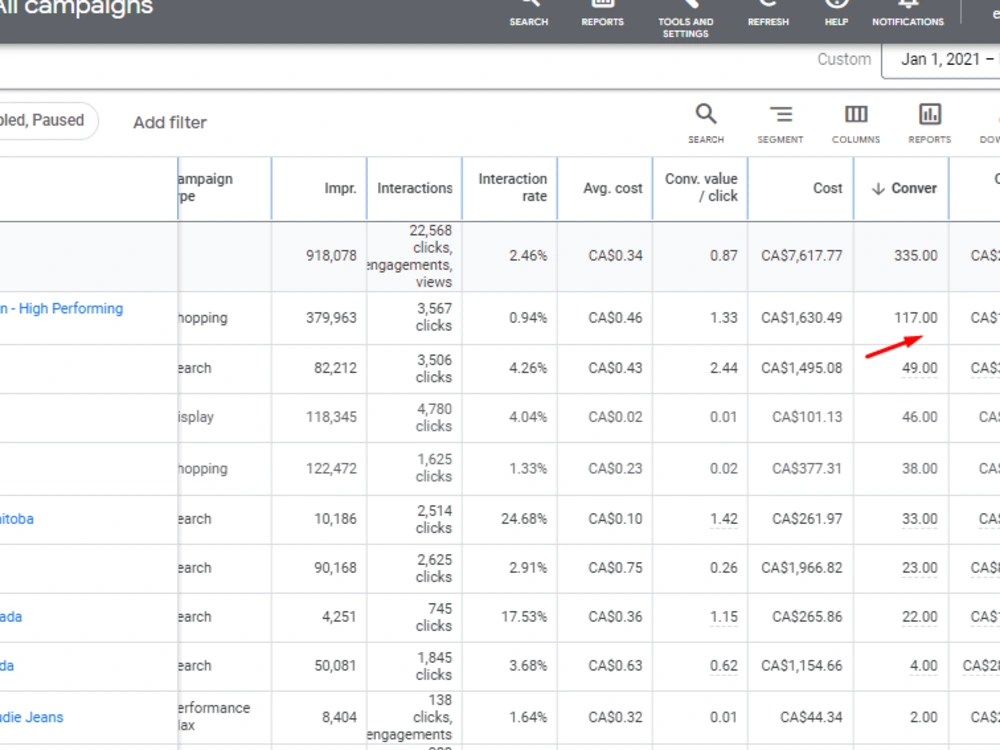Click the Custom date range label
Viewport: 1000px width, 750px height.
pyautogui.click(x=844, y=59)
